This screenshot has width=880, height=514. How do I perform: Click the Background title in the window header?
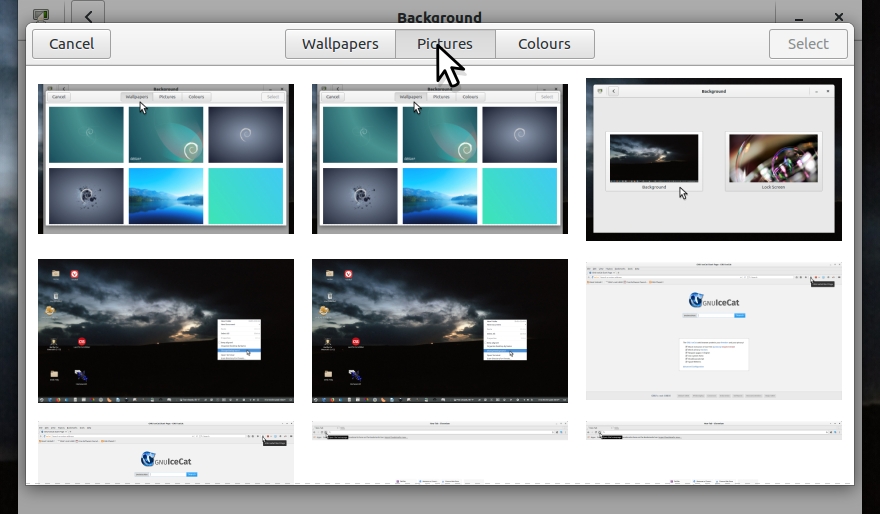pyautogui.click(x=439, y=17)
